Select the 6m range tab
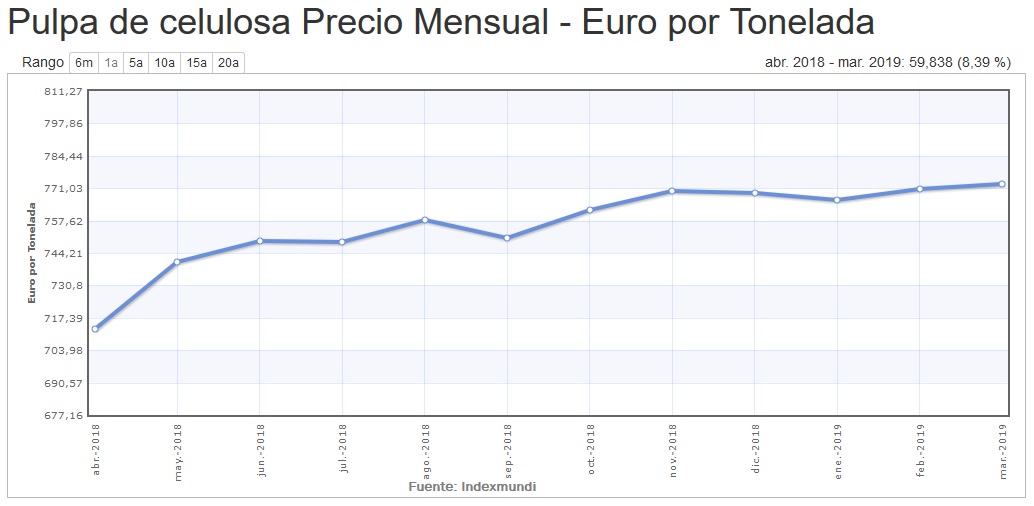The image size is (1034, 506). click(x=84, y=63)
